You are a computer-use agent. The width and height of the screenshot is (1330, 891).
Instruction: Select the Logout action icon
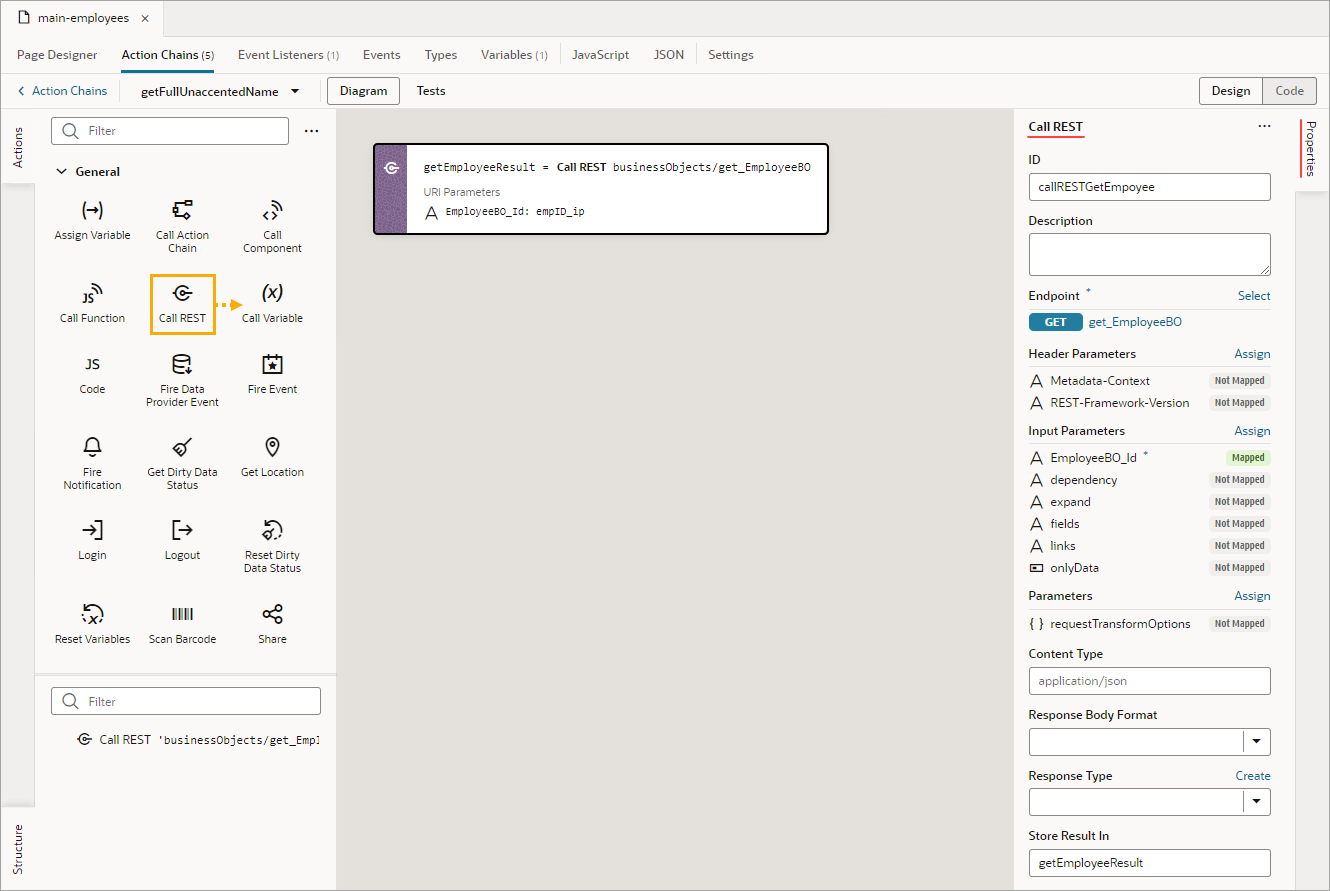tap(182, 530)
